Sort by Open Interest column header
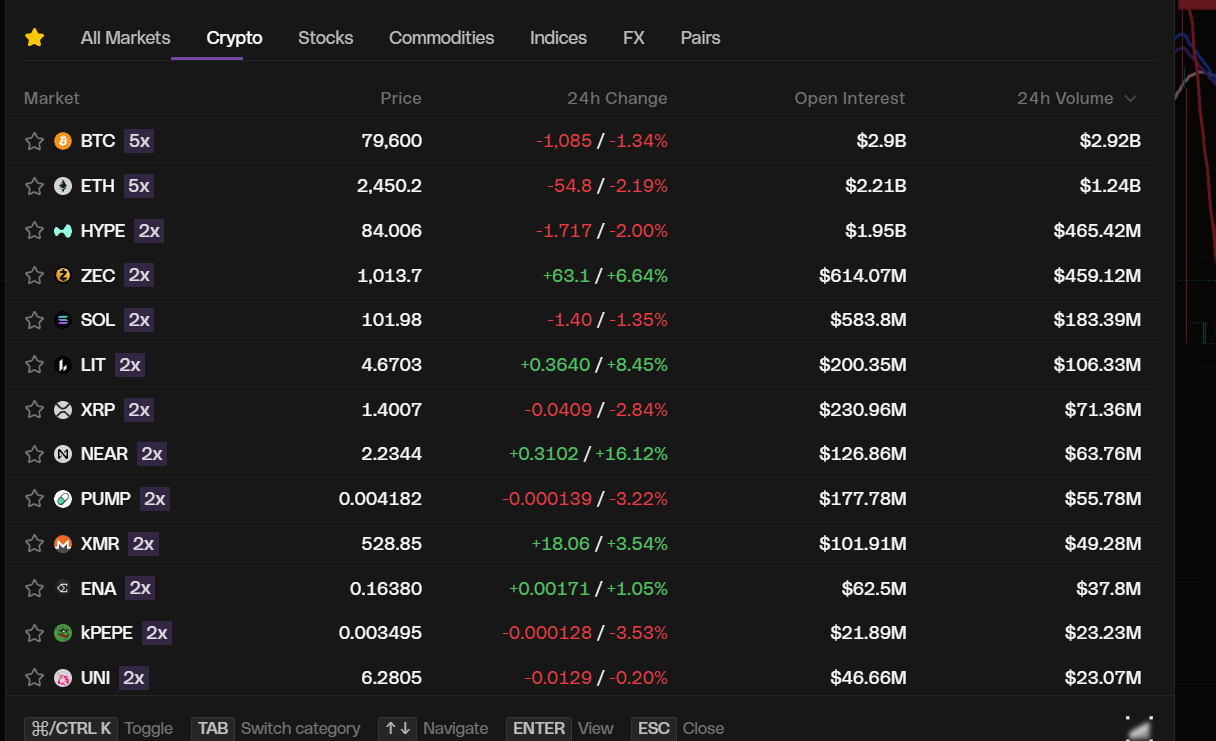Viewport: 1216px width, 741px height. coord(850,98)
